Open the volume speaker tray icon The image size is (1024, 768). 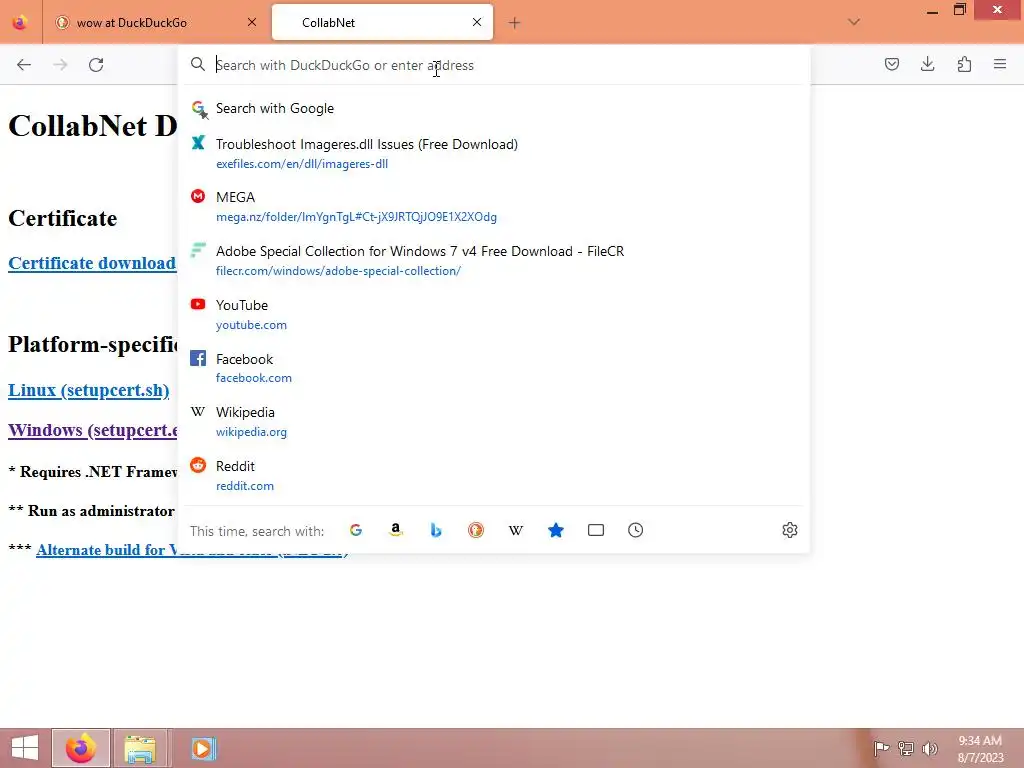pyautogui.click(x=929, y=749)
